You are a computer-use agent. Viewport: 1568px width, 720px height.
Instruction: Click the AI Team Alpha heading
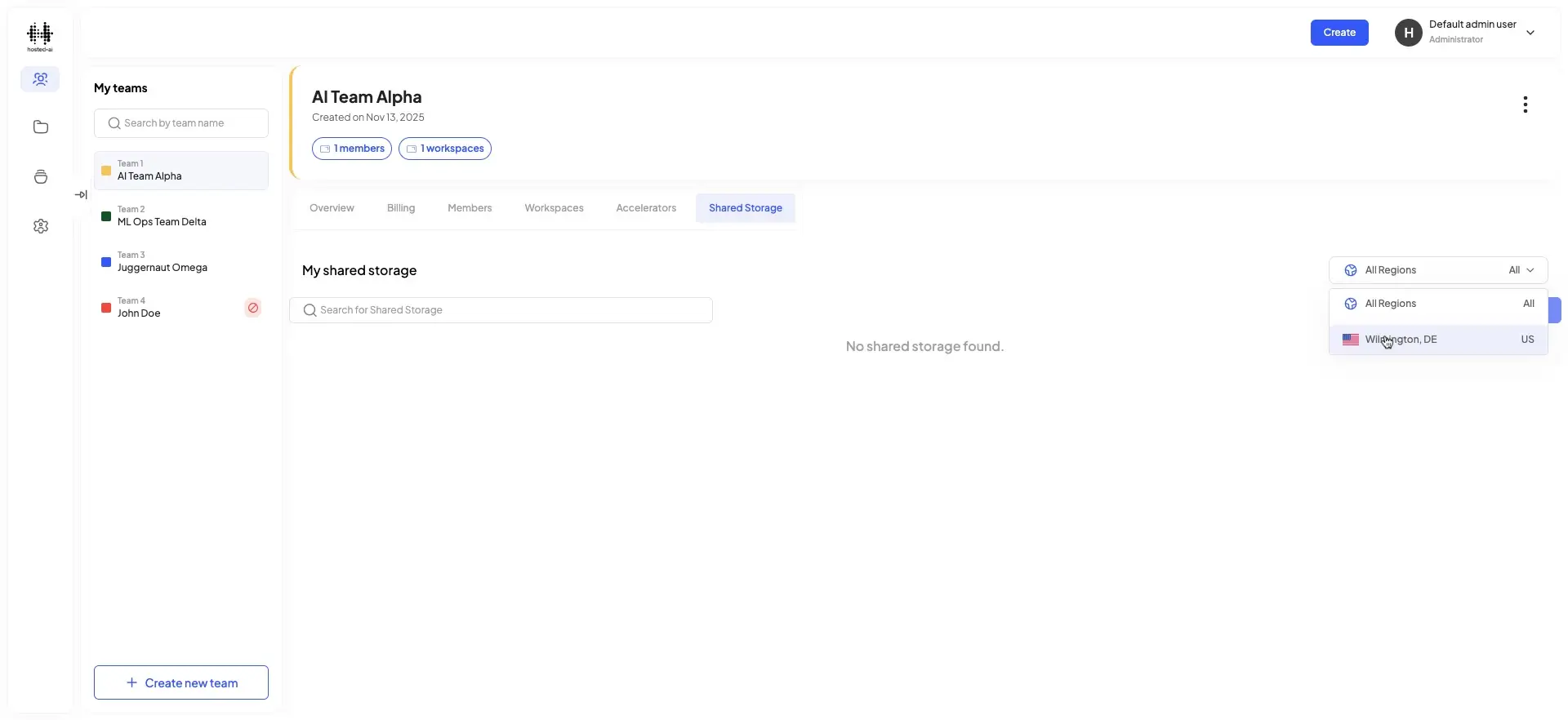[x=367, y=97]
